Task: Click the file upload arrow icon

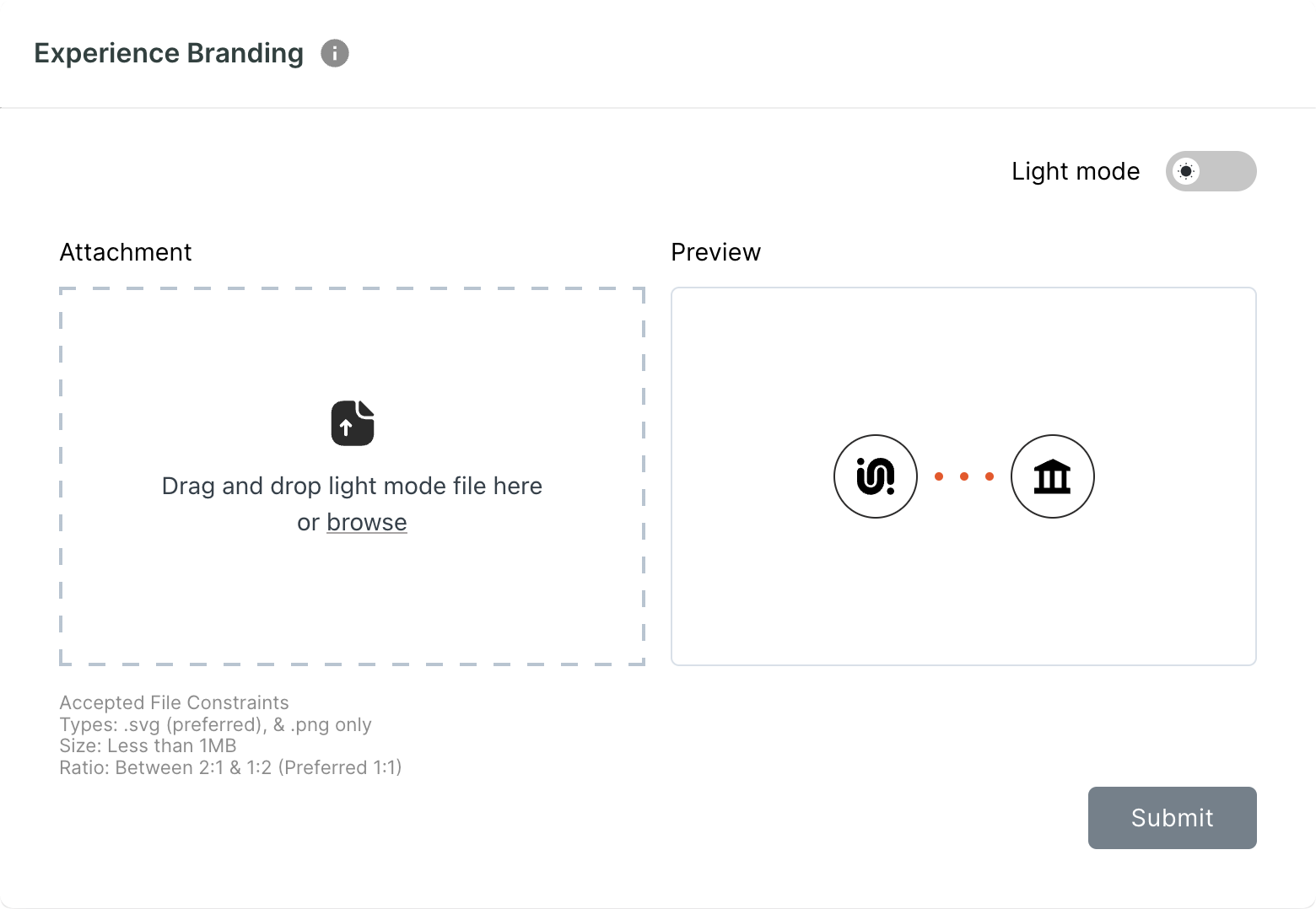Action: (x=353, y=422)
